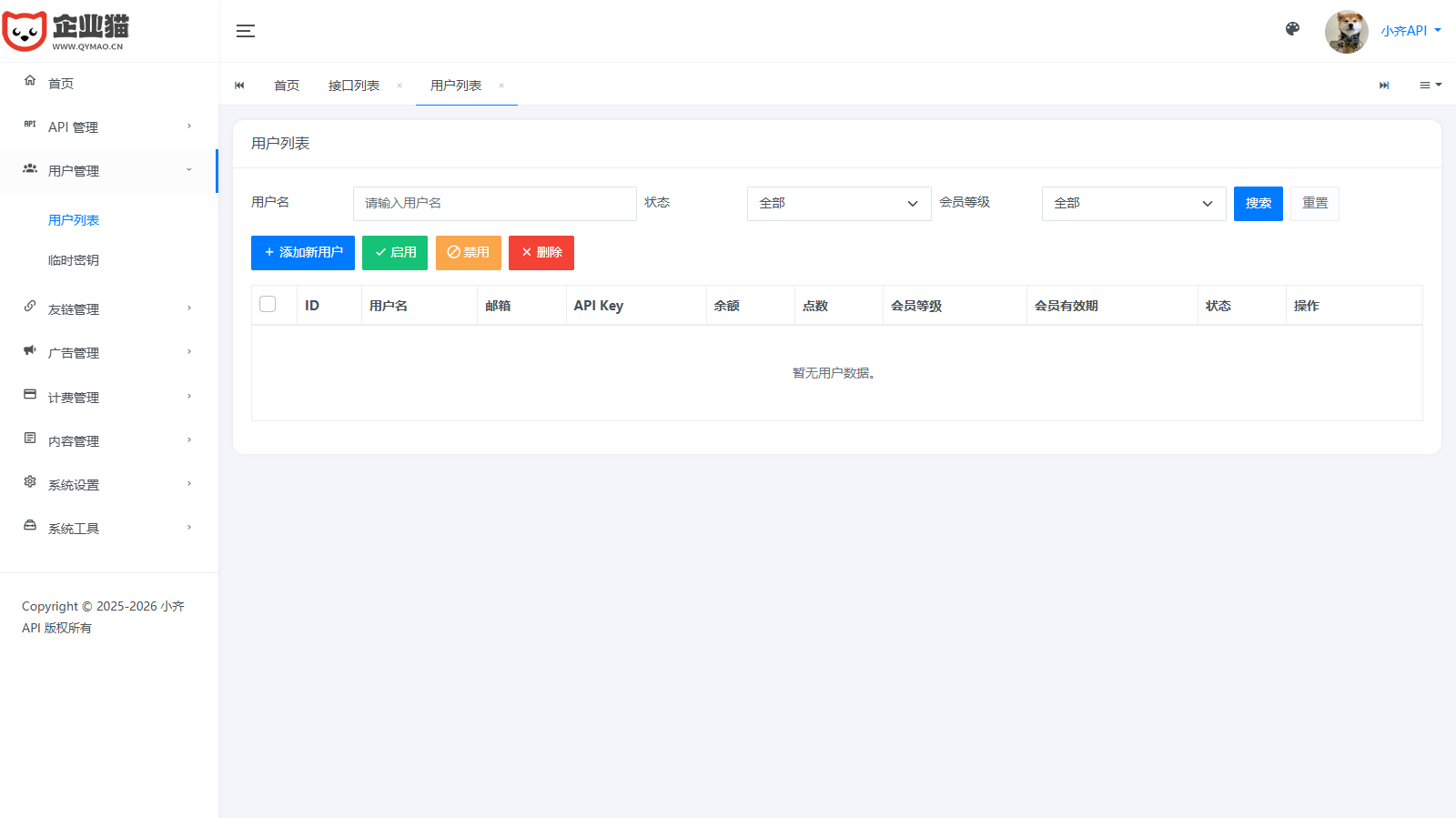This screenshot has width=1456, height=818.
Task: Switch to the 首页 tab
Action: (287, 86)
